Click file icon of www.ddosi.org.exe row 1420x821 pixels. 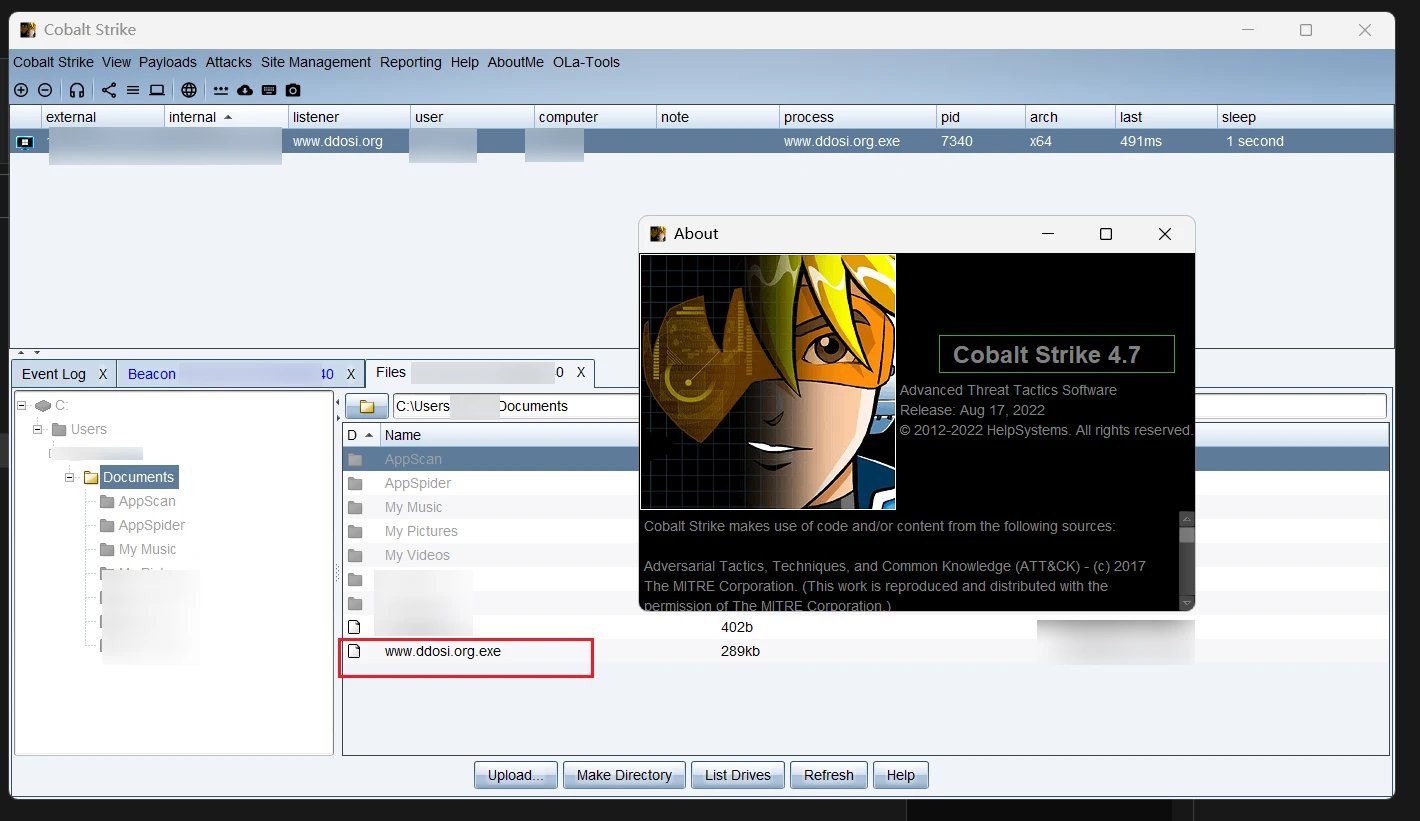353,651
